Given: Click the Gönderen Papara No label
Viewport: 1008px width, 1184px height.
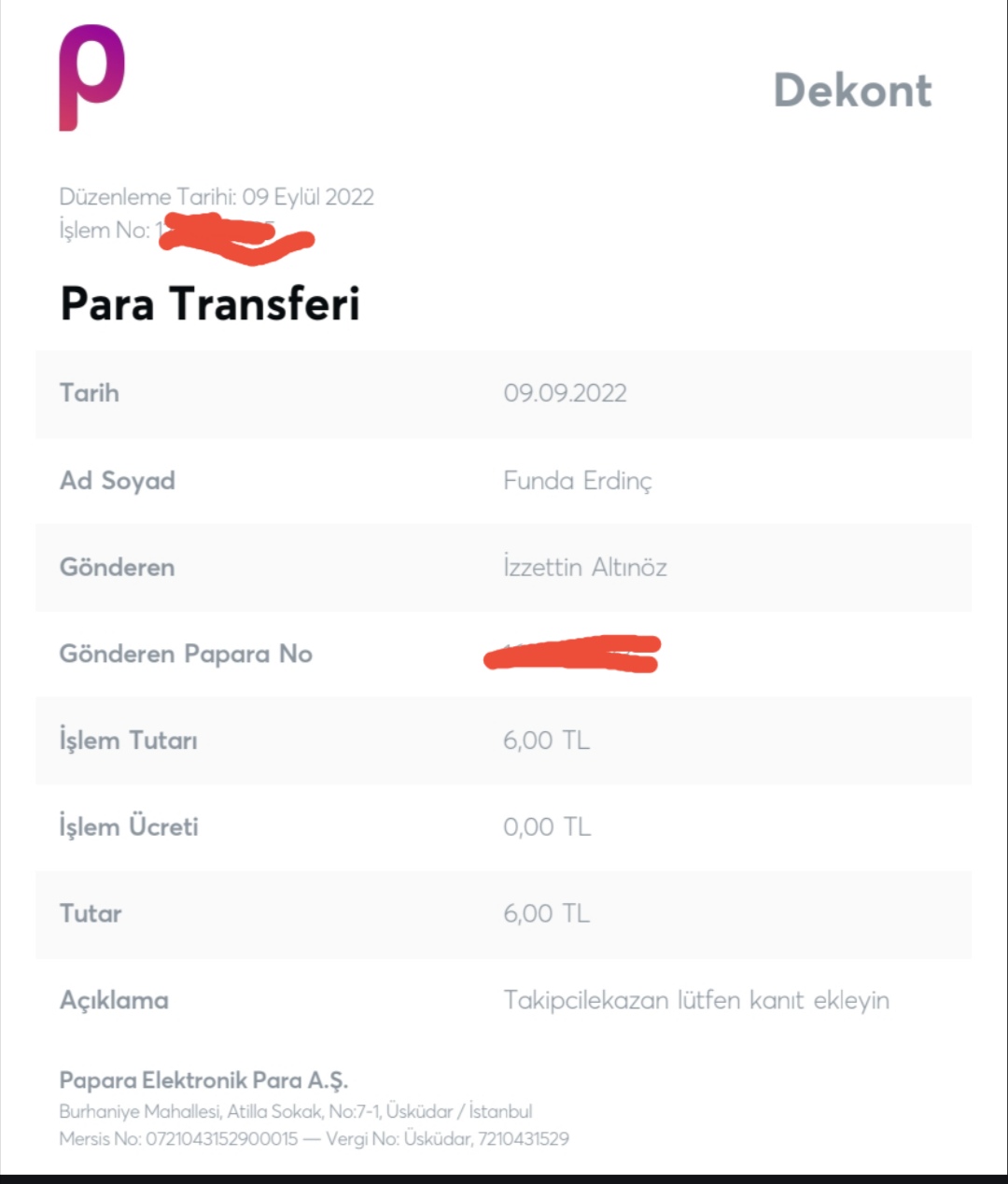Looking at the screenshot, I should pyautogui.click(x=186, y=654).
